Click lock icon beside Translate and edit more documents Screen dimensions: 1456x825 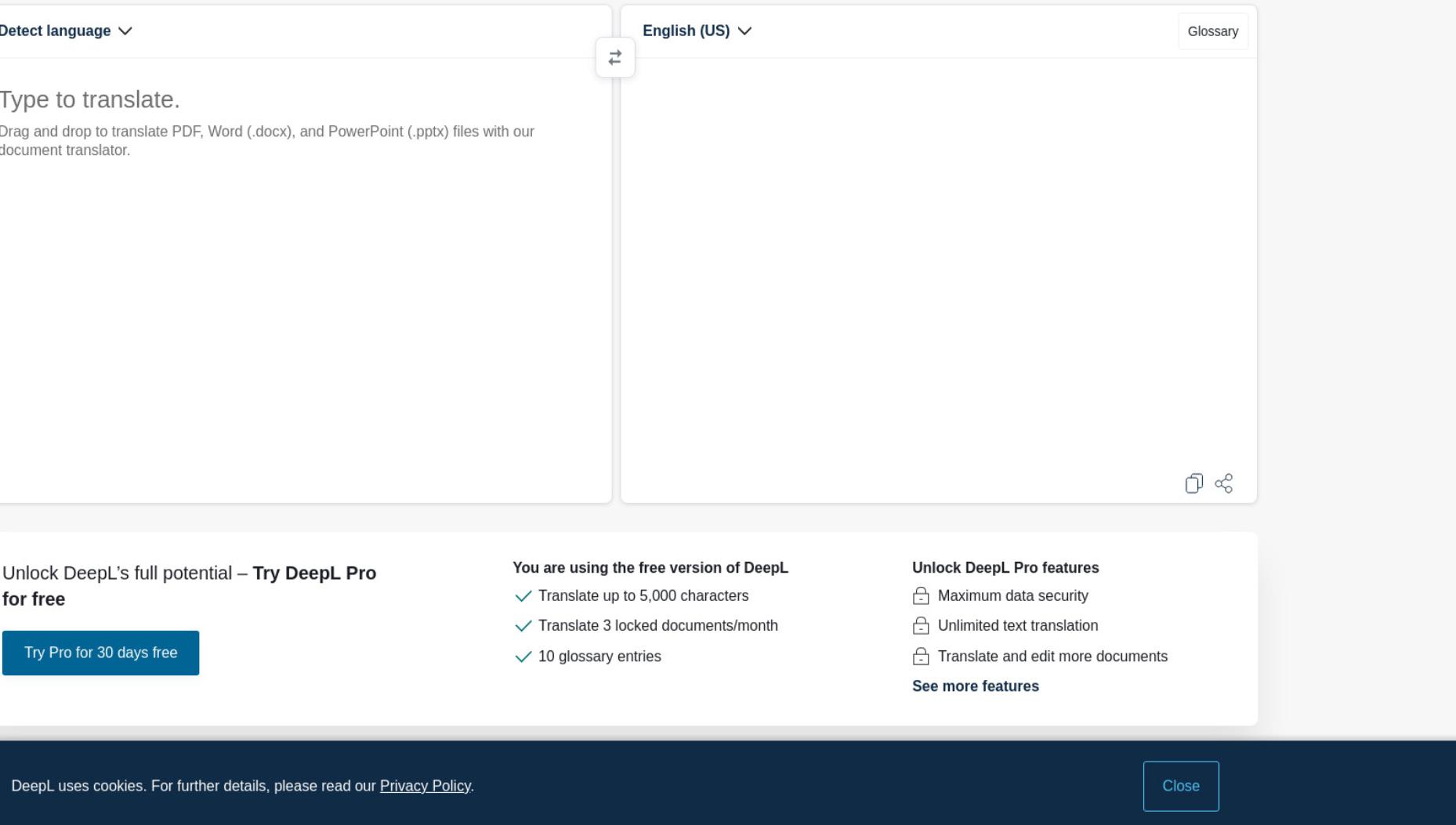(x=921, y=657)
